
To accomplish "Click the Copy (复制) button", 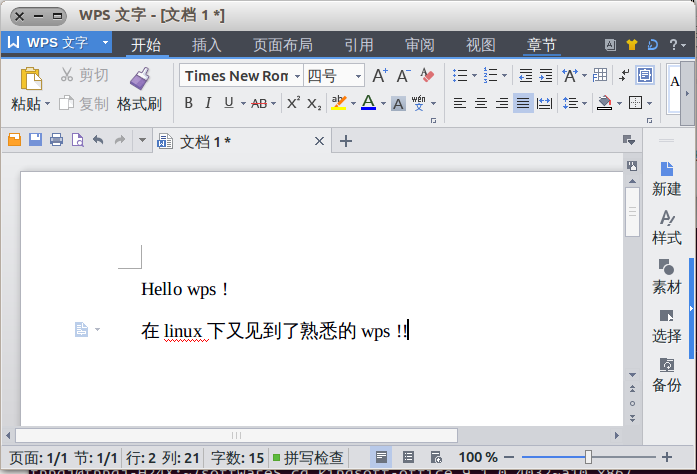I will point(84,104).
